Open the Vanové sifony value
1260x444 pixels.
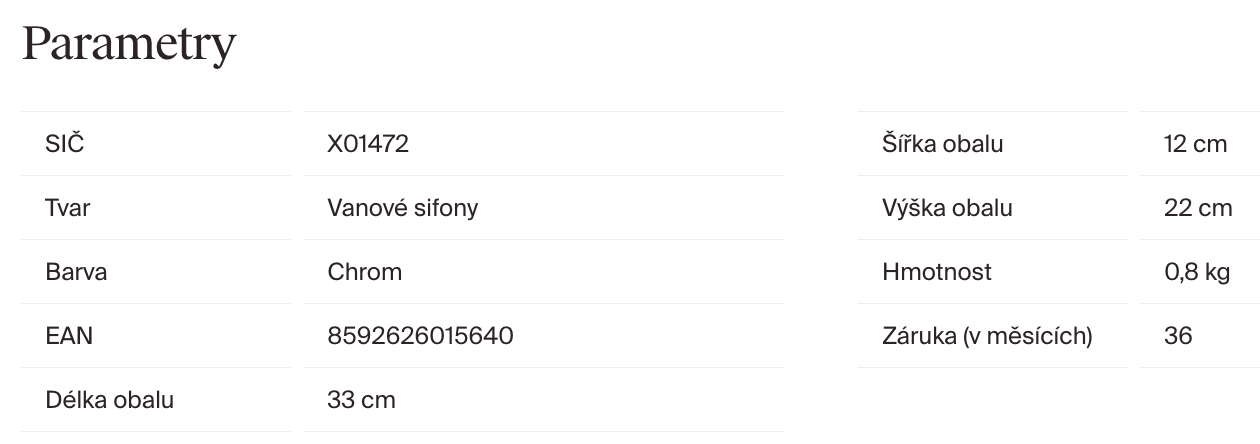pyautogui.click(x=402, y=208)
